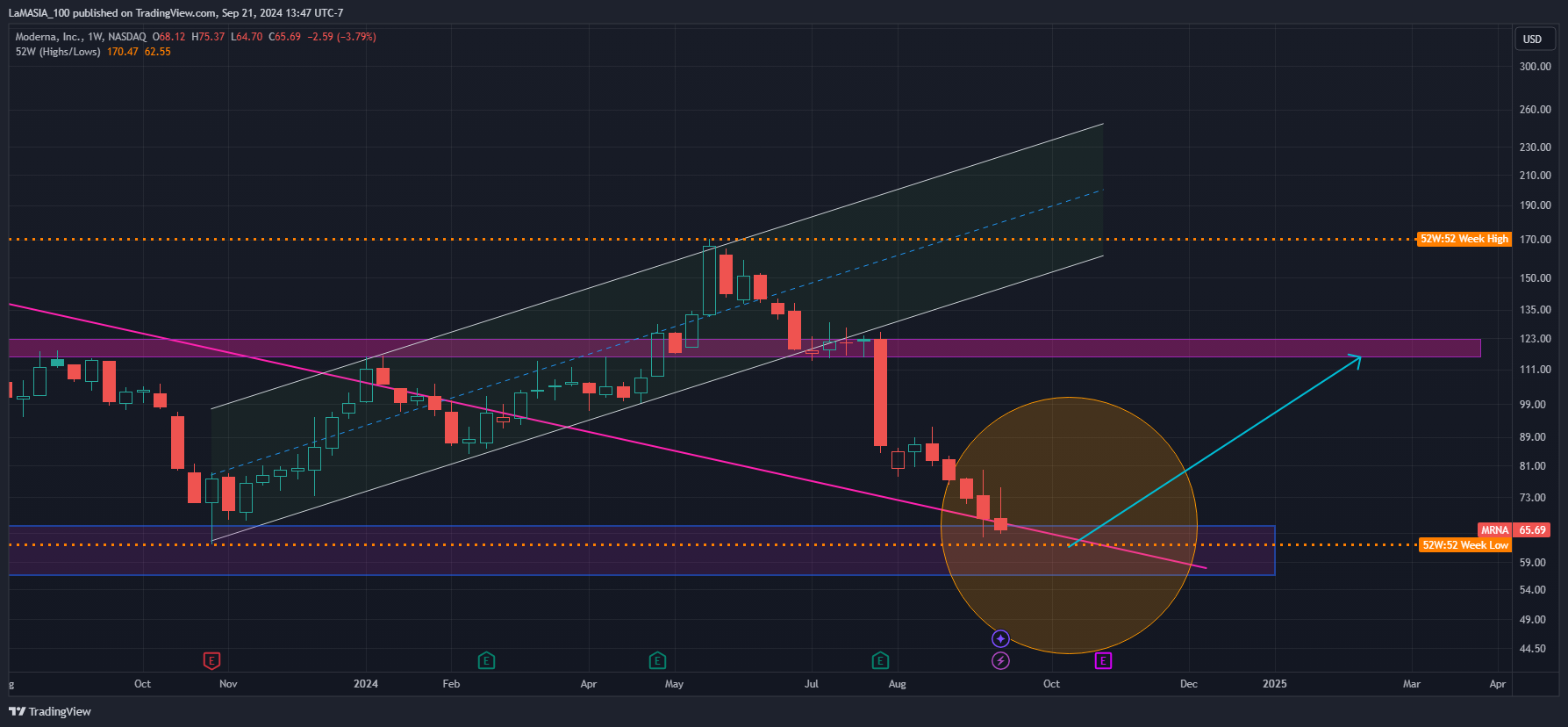Click the Aug time axis label

897,684
